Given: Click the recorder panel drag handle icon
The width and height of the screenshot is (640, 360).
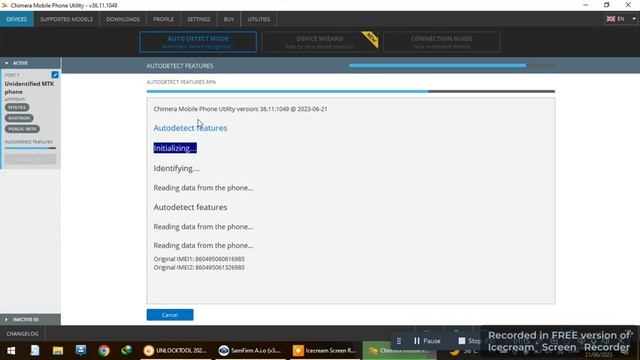Looking at the screenshot, I should [x=399, y=341].
